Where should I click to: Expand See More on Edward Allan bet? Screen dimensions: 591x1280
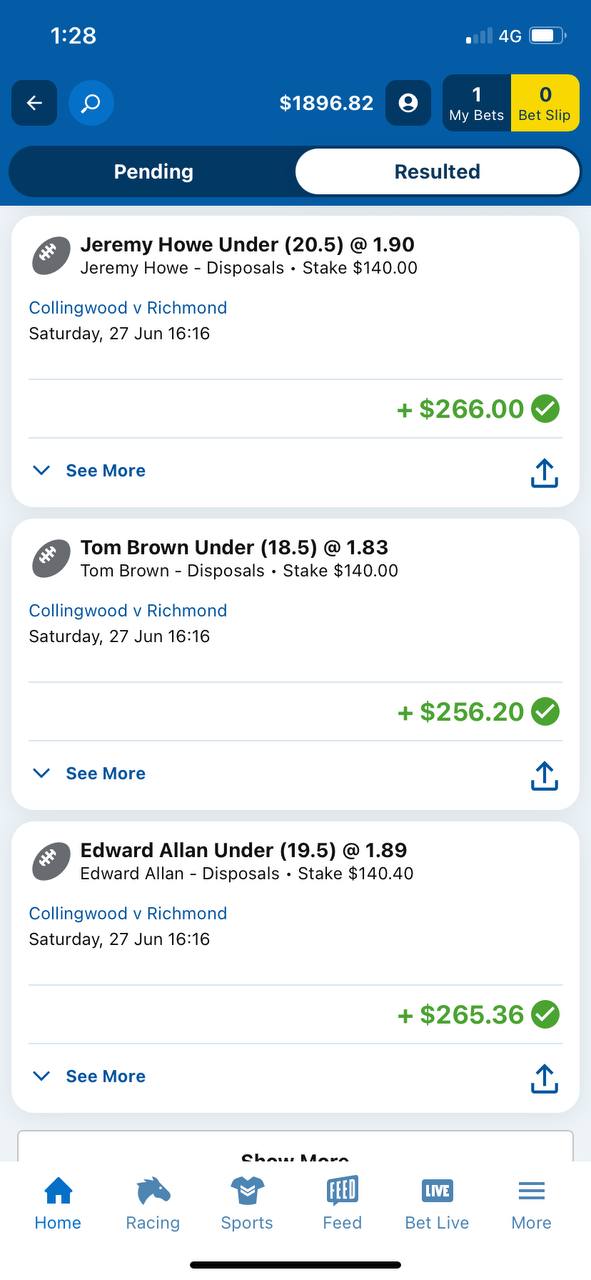point(89,1076)
